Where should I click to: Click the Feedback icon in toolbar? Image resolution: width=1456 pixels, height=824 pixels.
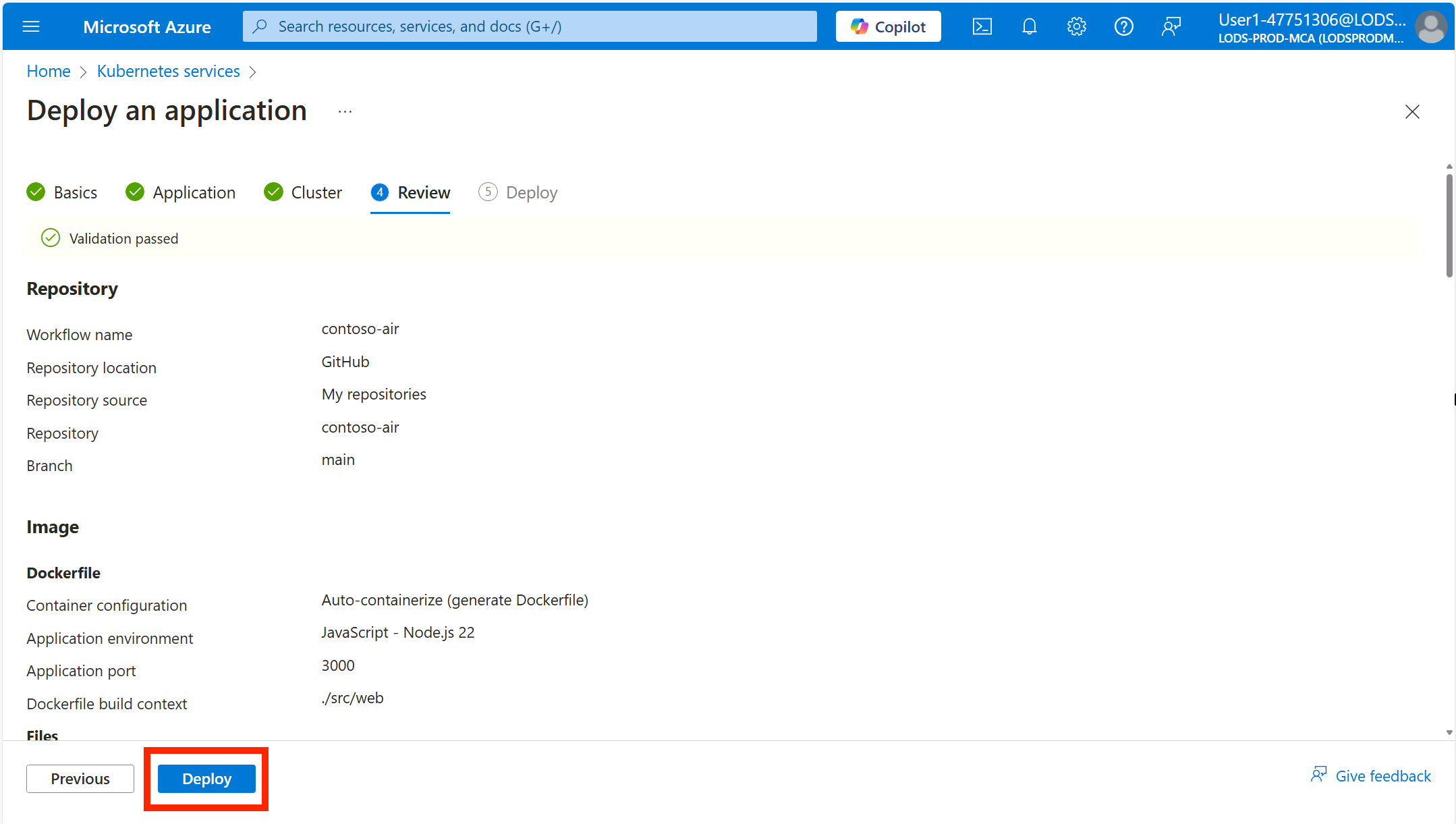pos(1169,26)
